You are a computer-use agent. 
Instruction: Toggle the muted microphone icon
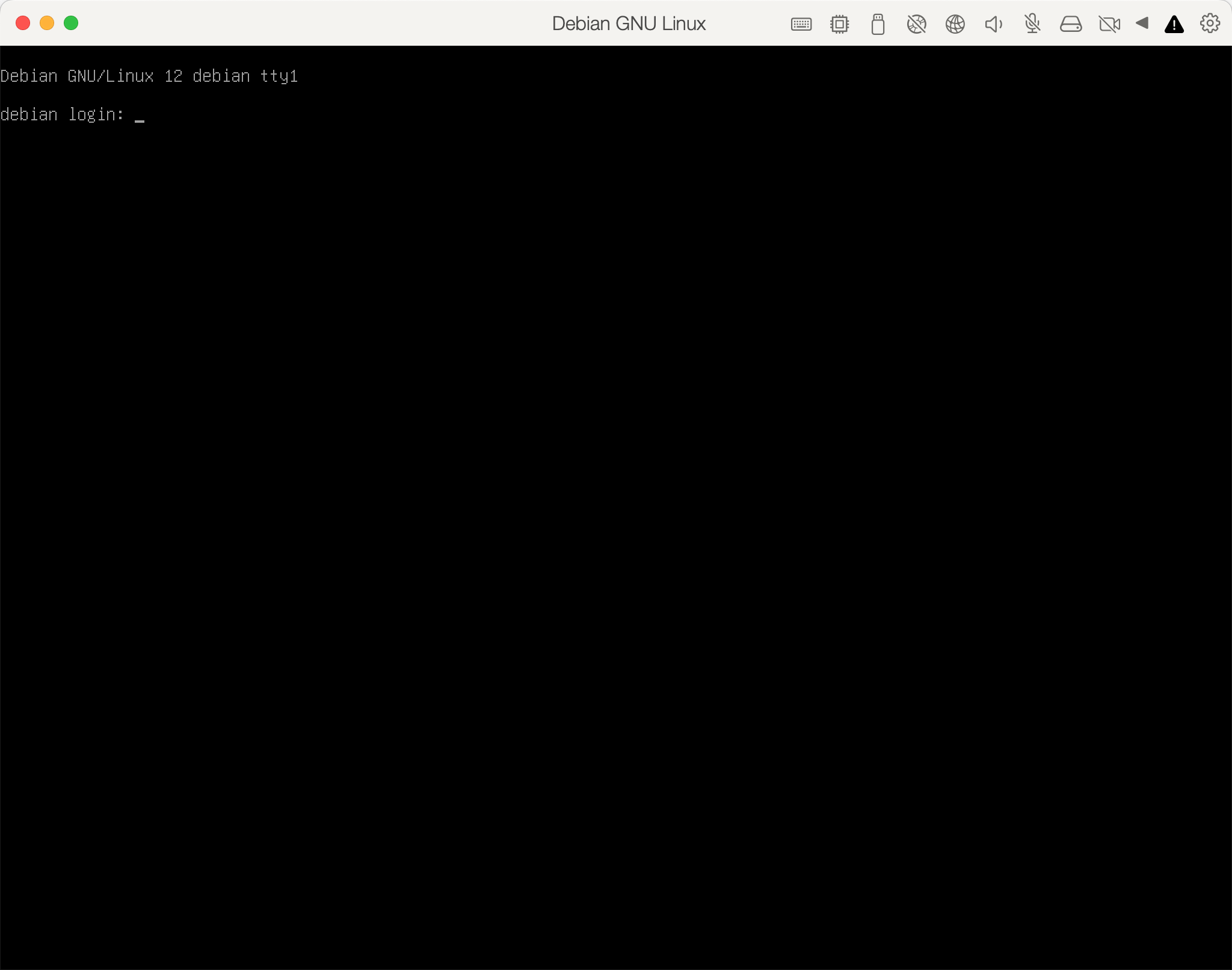[1032, 24]
